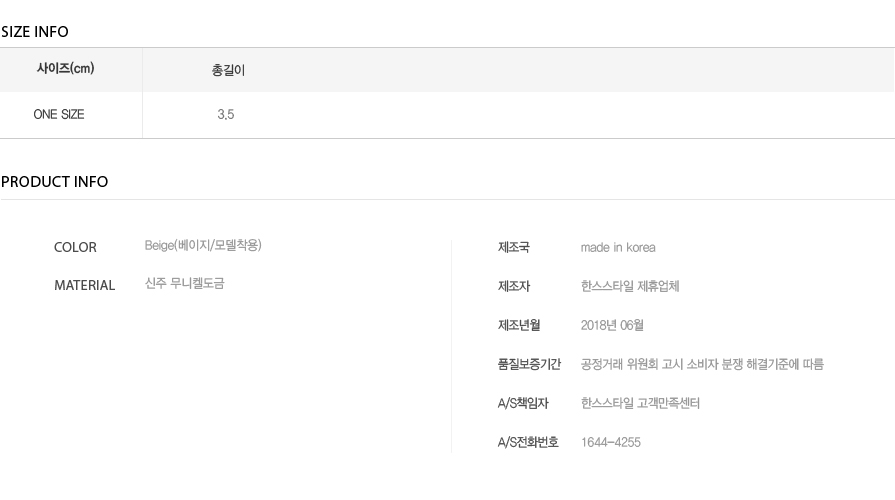Select the ONE SIZE row label

[59, 114]
